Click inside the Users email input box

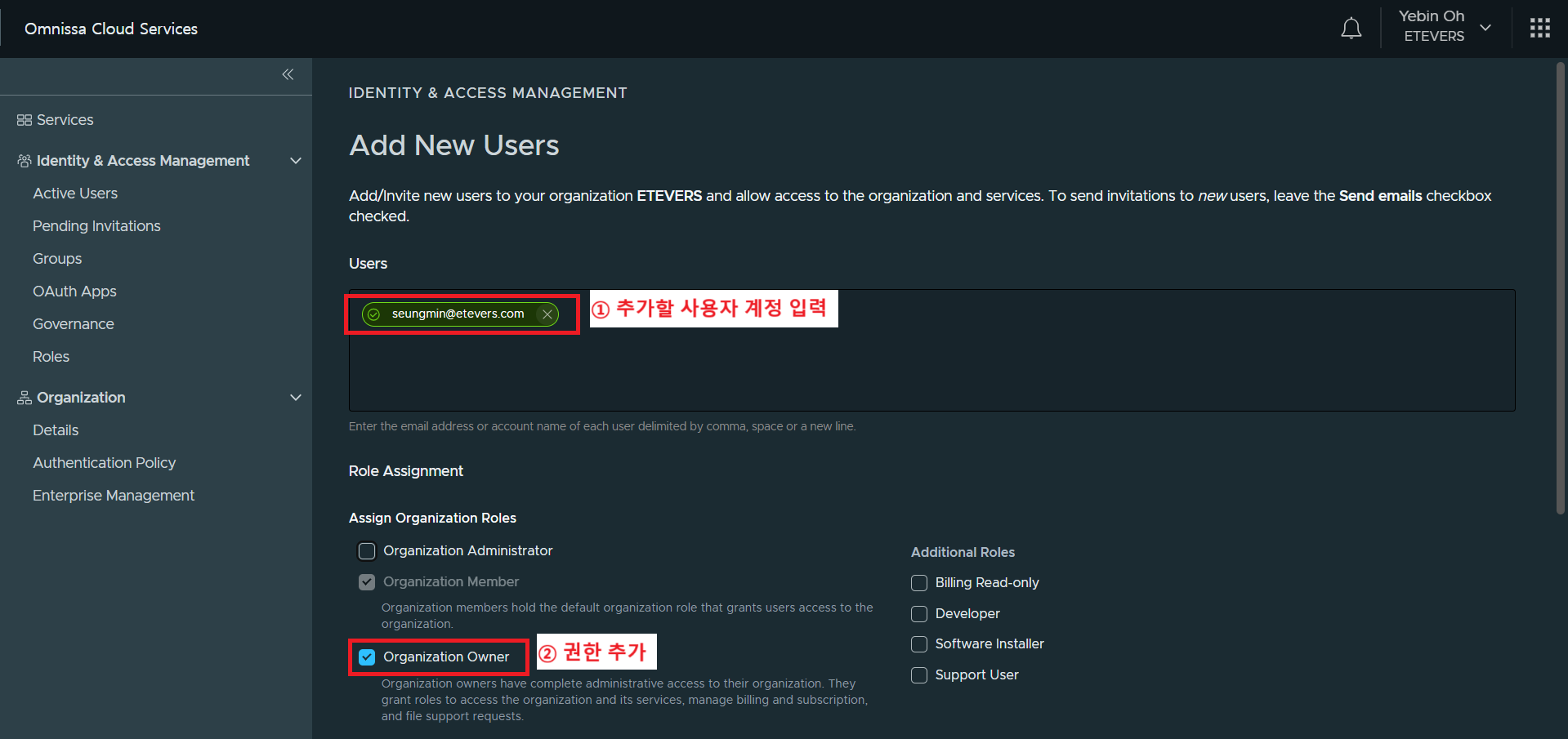pos(931,367)
